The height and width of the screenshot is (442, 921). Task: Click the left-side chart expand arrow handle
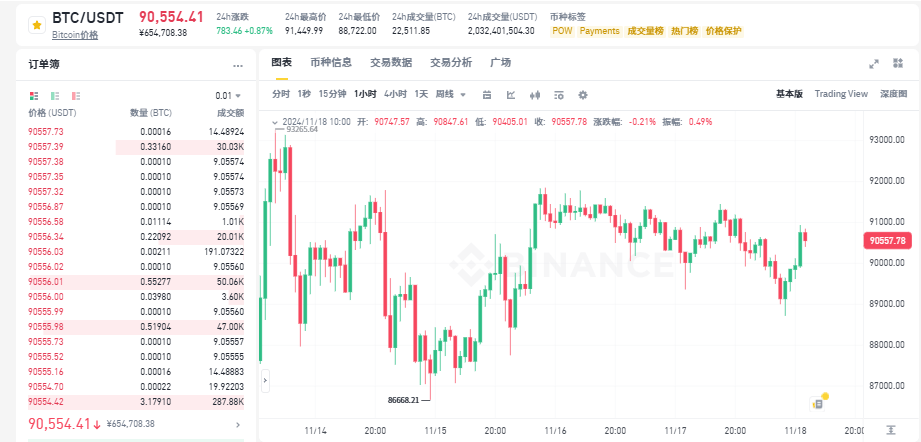[x=265, y=381]
